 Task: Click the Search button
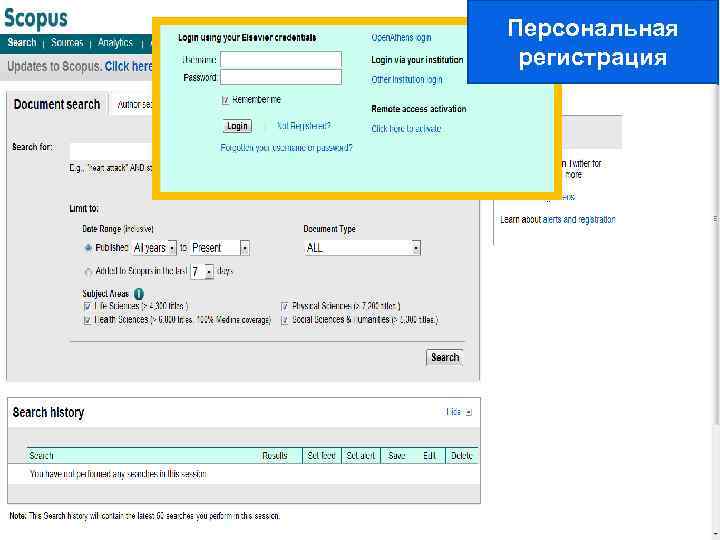(444, 358)
